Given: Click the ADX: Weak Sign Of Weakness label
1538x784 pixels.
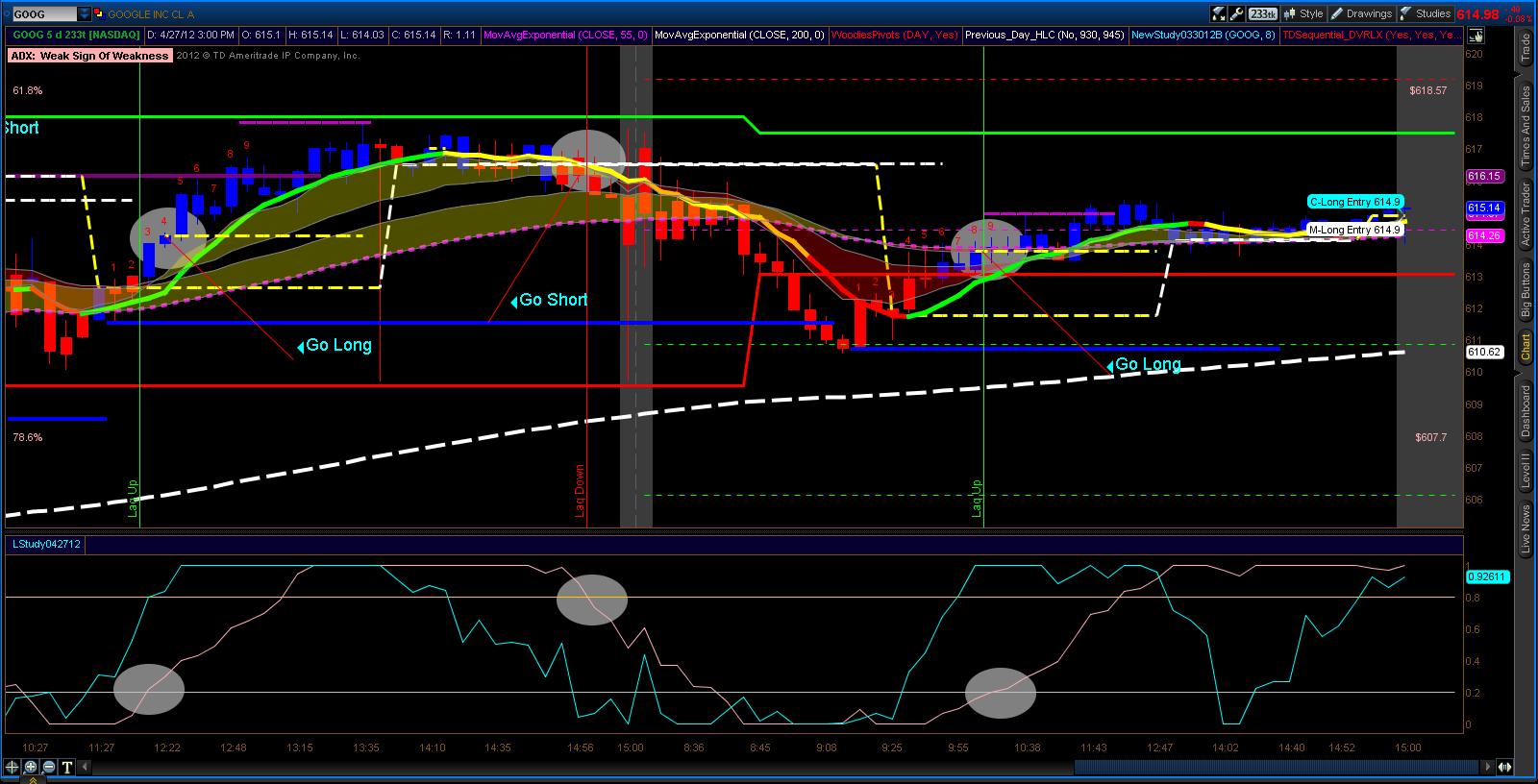Looking at the screenshot, I should tap(89, 56).
